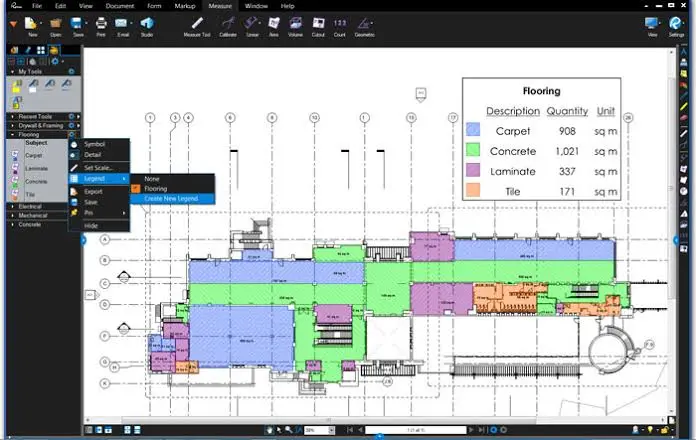Send the file via Email icon

click(x=122, y=23)
